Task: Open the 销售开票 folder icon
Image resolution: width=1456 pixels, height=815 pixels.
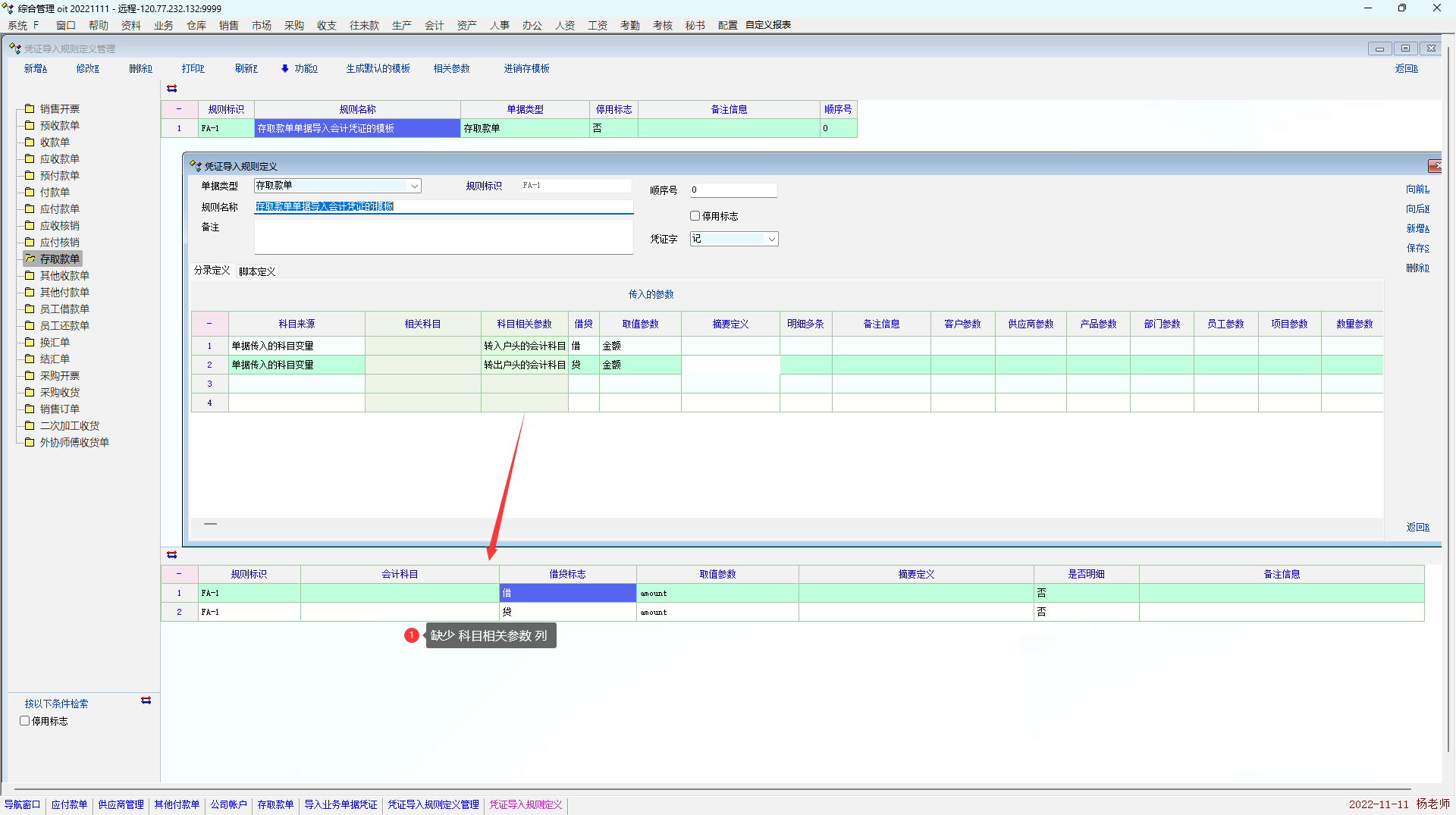Action: [x=30, y=108]
